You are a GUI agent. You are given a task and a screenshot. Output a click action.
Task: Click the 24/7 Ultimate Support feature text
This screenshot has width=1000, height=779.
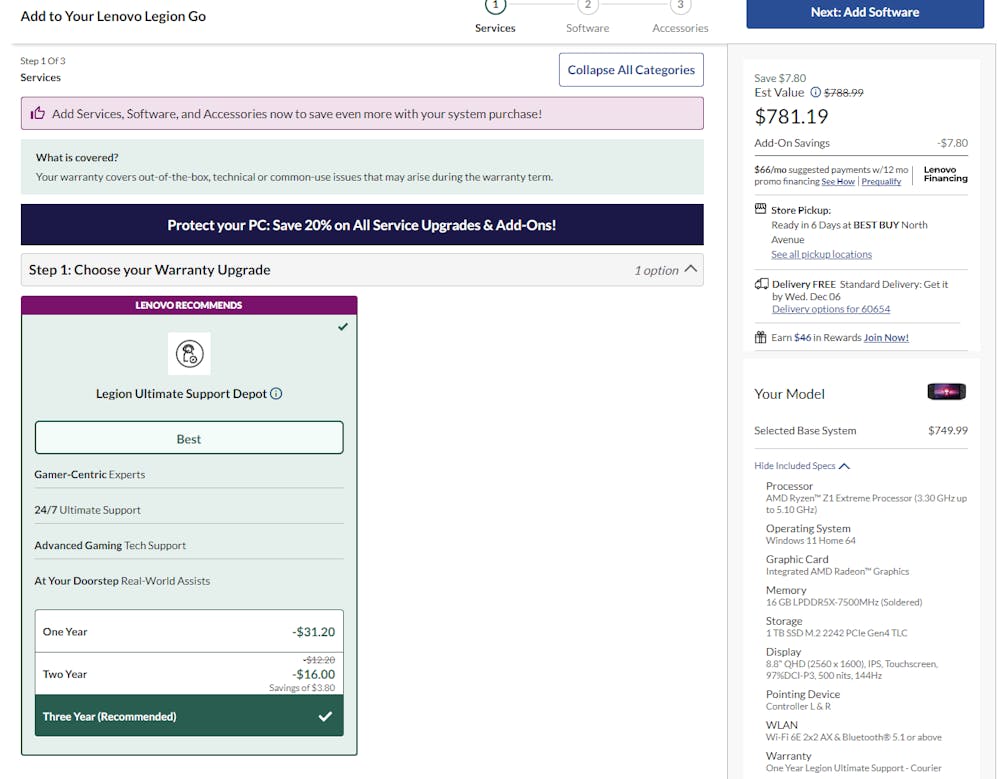pyautogui.click(x=87, y=510)
